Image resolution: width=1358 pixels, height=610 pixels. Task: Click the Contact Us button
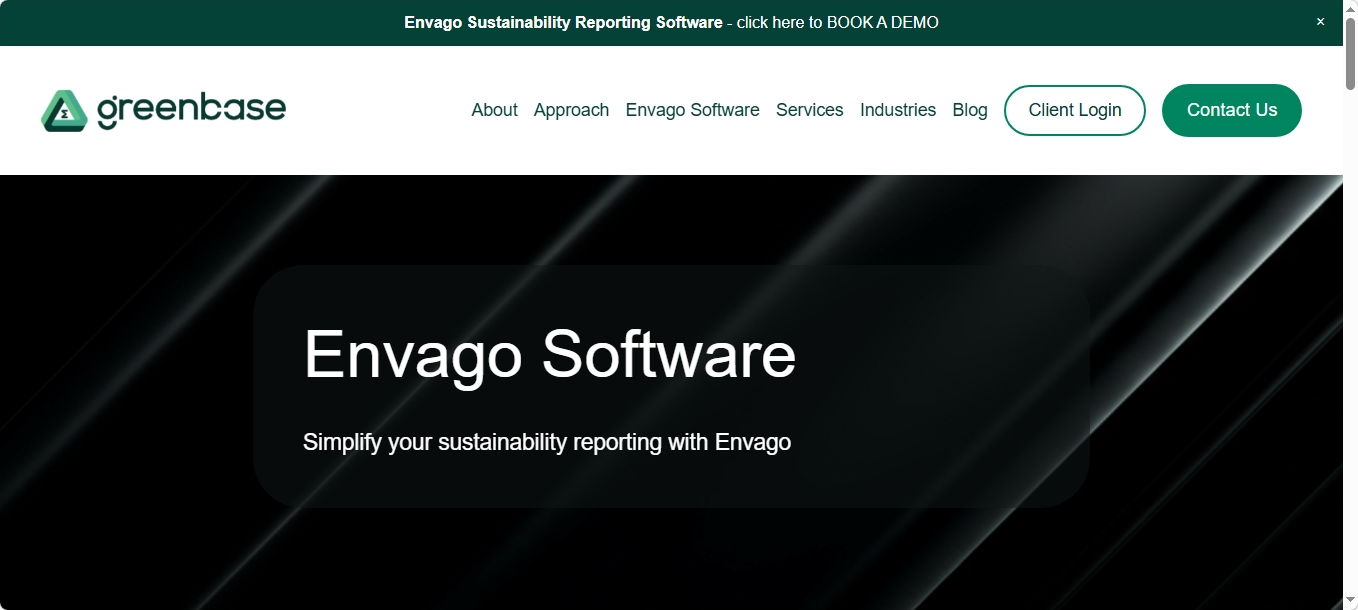click(1232, 110)
